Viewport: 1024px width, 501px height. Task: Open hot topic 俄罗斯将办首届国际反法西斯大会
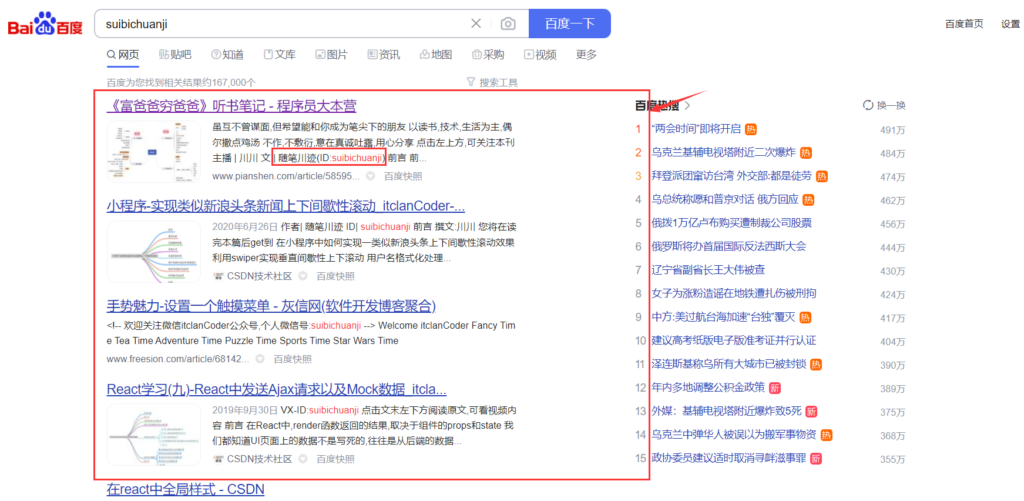729,247
